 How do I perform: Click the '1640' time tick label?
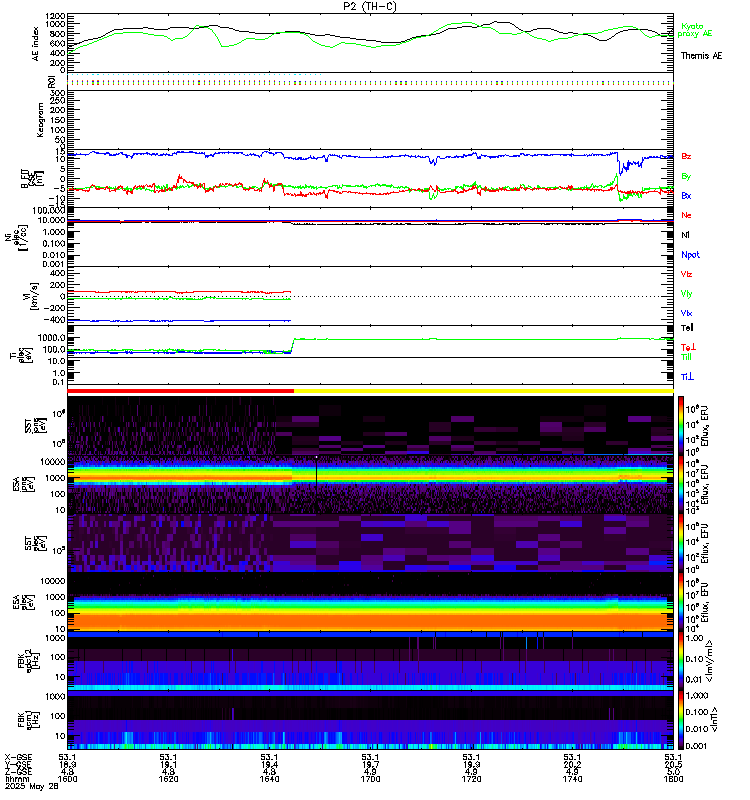pyautogui.click(x=269, y=779)
